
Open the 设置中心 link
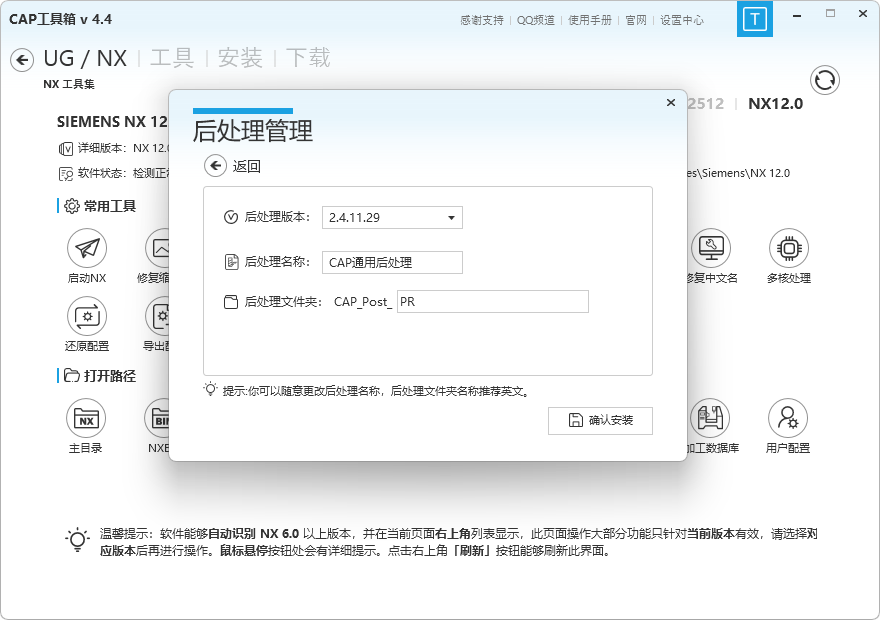coord(682,20)
